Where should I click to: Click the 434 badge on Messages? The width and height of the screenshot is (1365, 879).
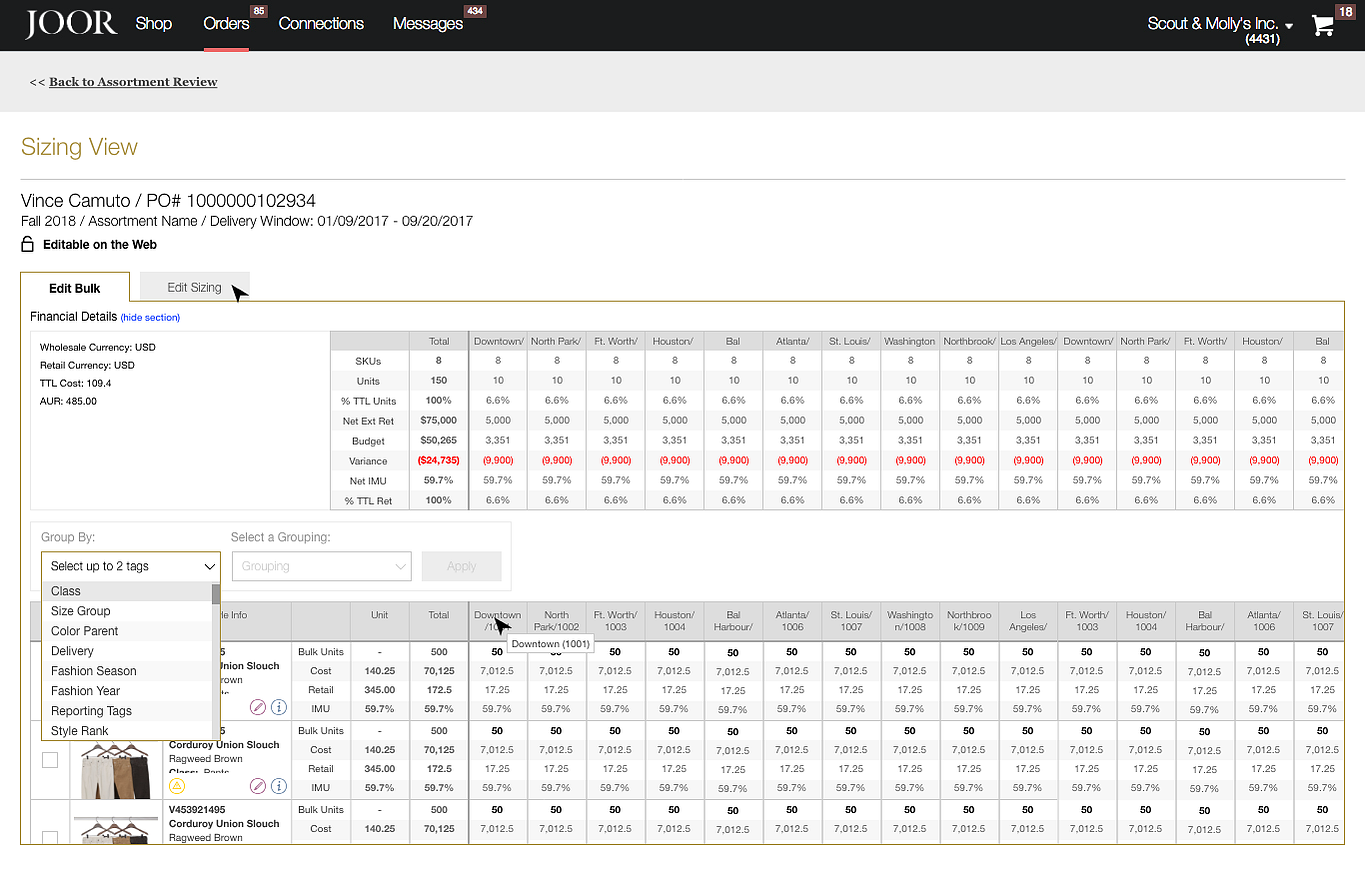click(x=475, y=11)
